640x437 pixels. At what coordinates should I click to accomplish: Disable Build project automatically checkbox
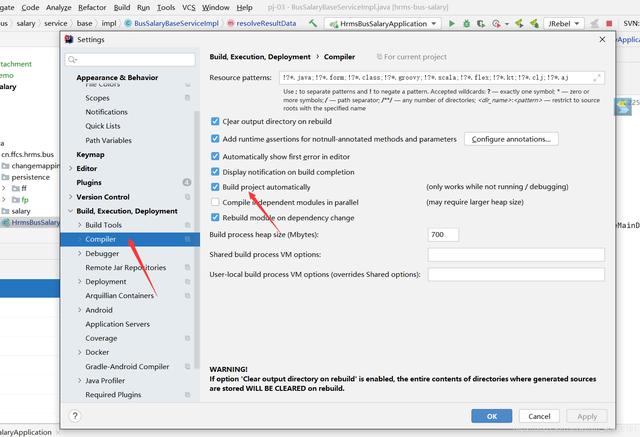[x=215, y=187]
